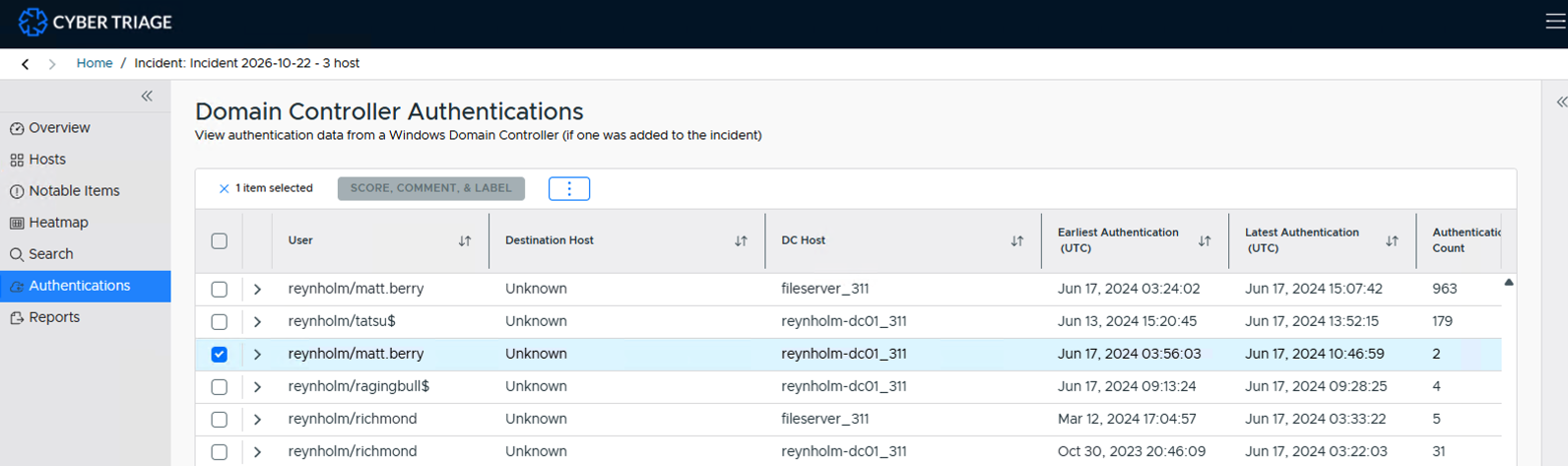Screen dimensions: 1568x466
Task: Expand the richmond reynholm-dc01_311 row
Action: click(257, 452)
